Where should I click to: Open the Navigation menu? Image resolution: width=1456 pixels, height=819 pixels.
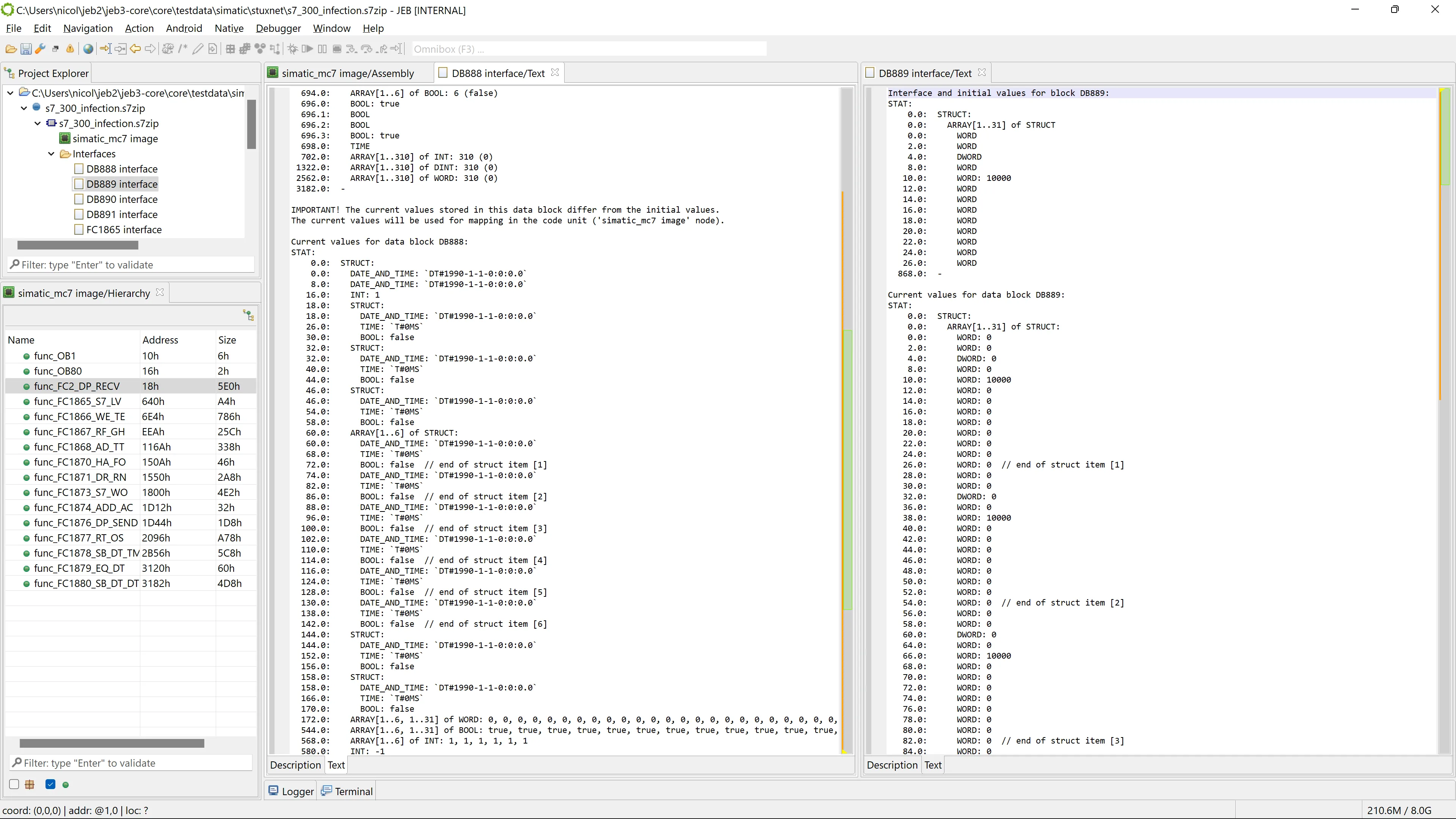tap(88, 28)
